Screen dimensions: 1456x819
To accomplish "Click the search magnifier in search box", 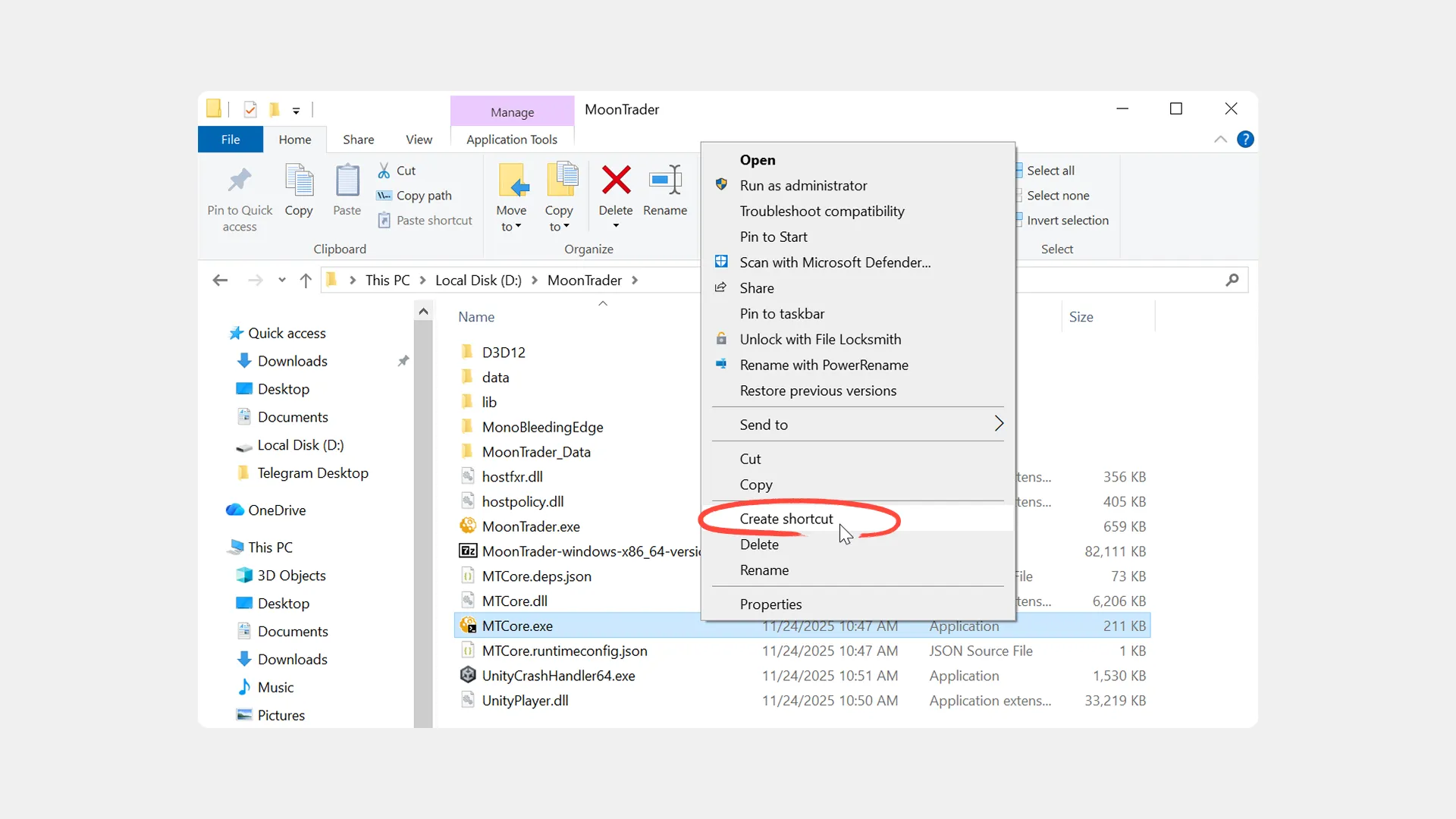I will 1232,281.
